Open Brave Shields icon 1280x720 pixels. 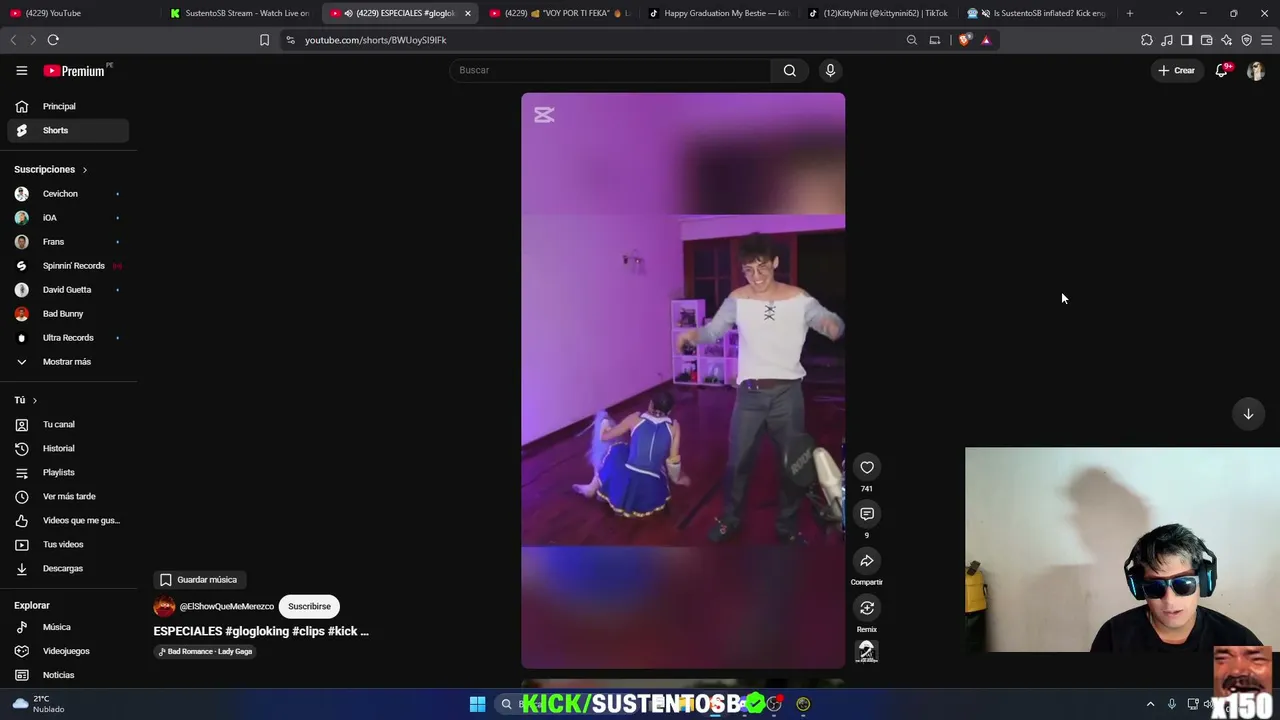pyautogui.click(x=964, y=40)
